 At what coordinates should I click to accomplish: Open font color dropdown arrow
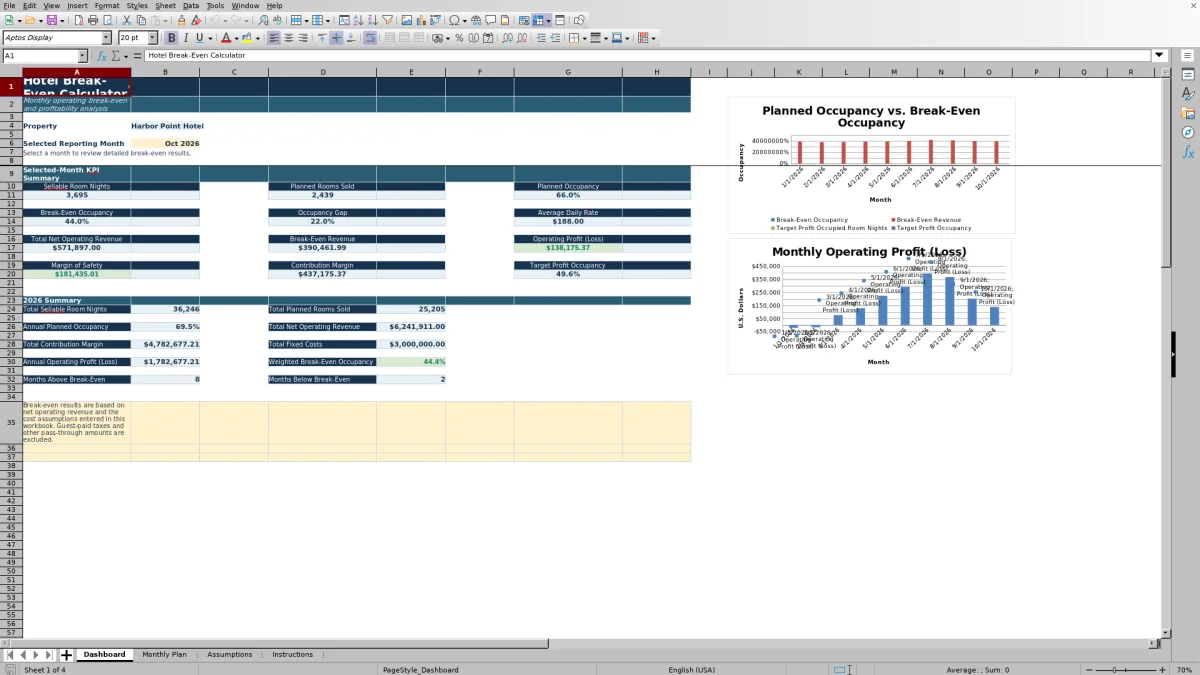point(237,38)
